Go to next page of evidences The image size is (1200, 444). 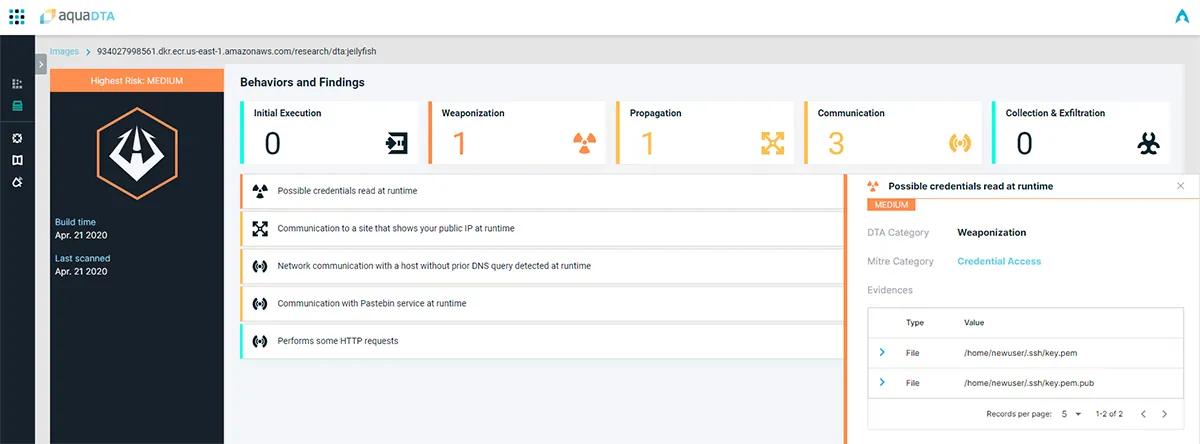(1164, 414)
